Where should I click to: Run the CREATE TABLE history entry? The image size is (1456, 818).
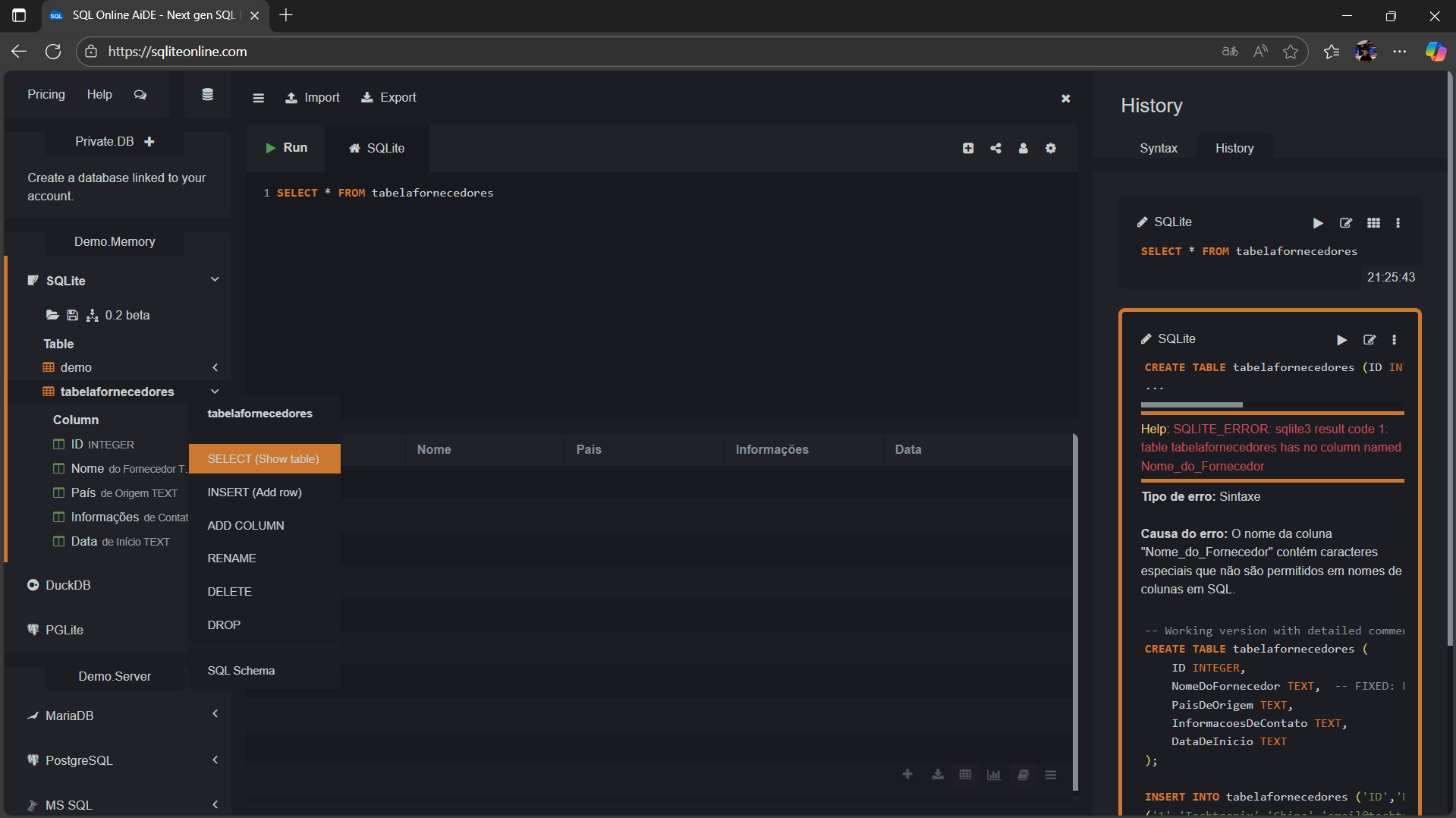pos(1341,340)
